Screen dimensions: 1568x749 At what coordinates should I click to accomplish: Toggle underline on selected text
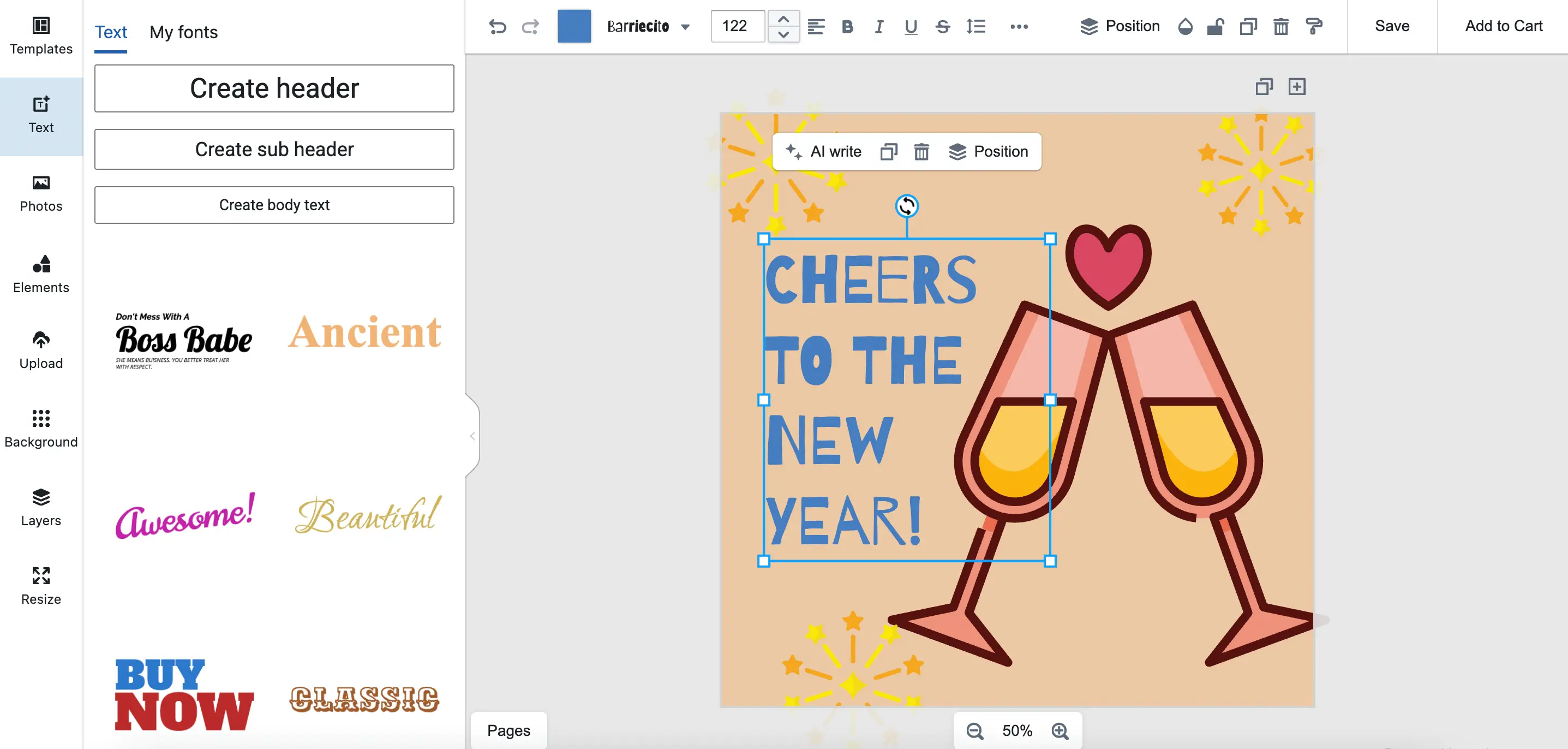click(910, 26)
